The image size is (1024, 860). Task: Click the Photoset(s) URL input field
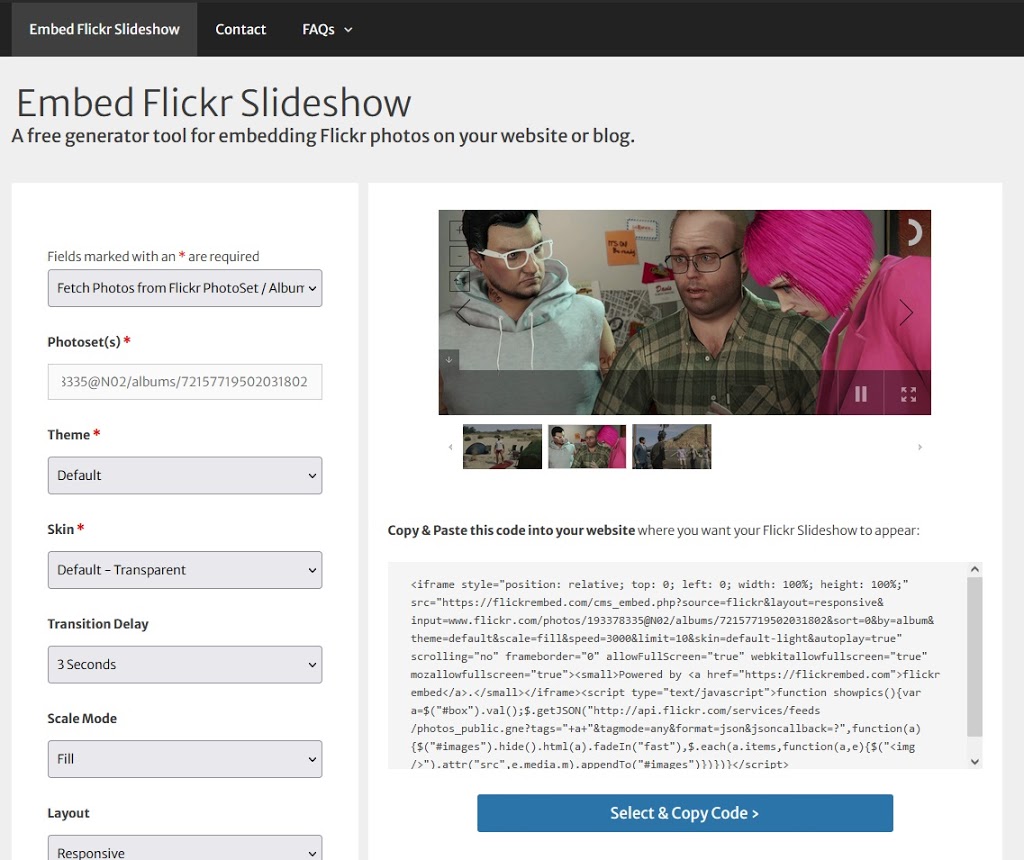[185, 381]
